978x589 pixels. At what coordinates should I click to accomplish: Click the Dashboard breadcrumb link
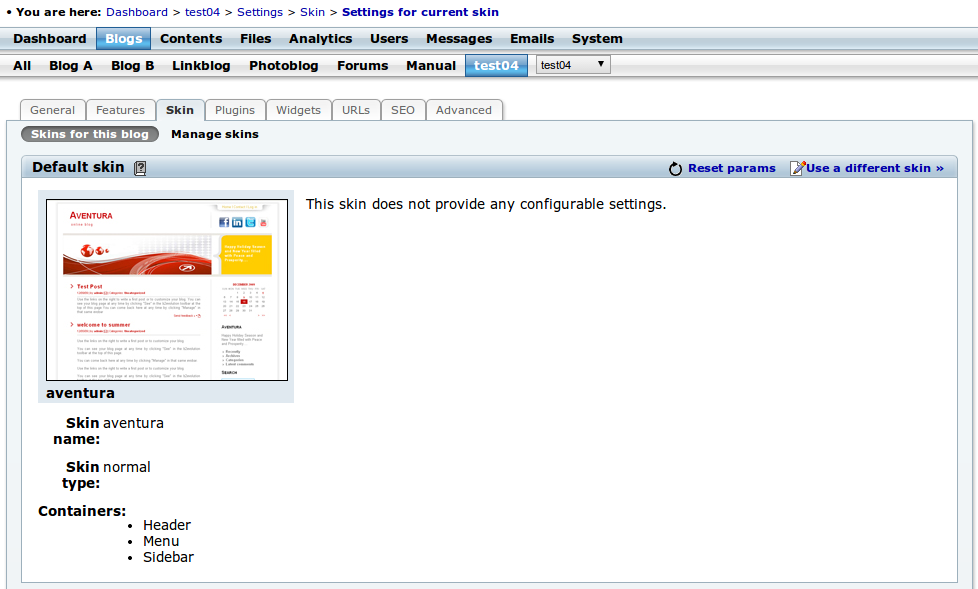pos(137,12)
